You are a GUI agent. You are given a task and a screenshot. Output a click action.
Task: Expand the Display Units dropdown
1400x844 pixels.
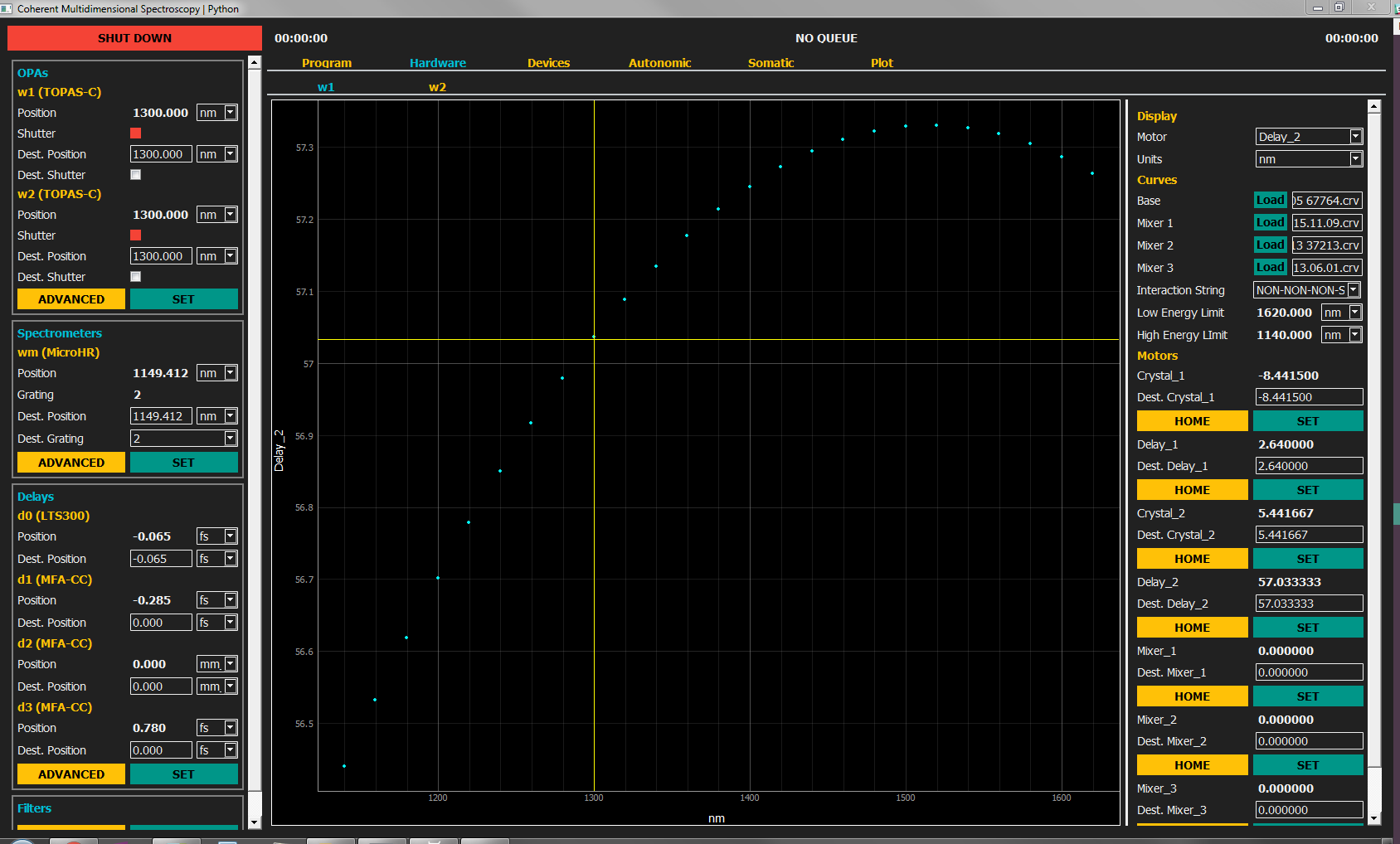[x=1309, y=159]
